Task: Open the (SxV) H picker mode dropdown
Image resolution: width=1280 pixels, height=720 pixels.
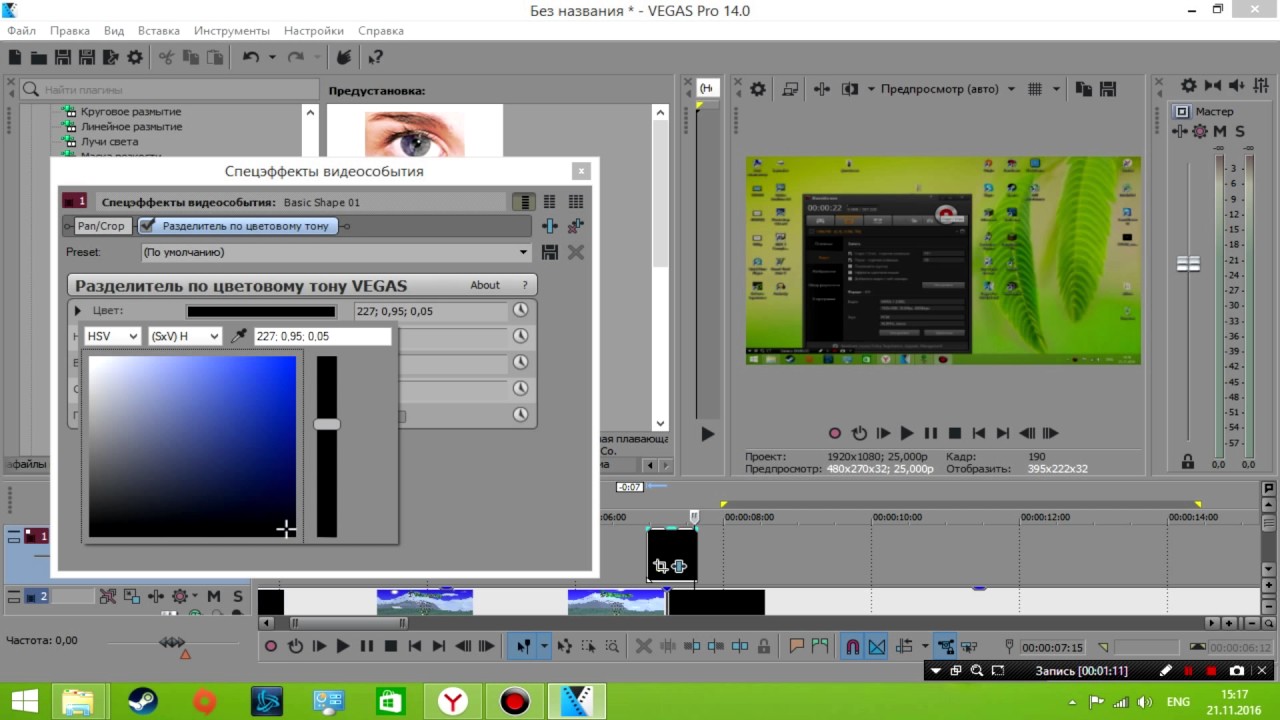Action: [185, 336]
